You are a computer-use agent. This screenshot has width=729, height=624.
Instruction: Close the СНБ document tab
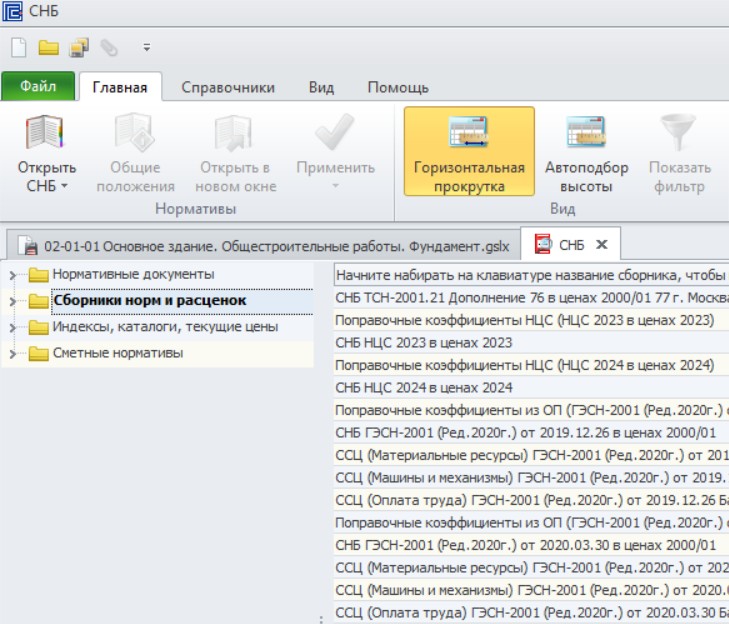[x=602, y=244]
